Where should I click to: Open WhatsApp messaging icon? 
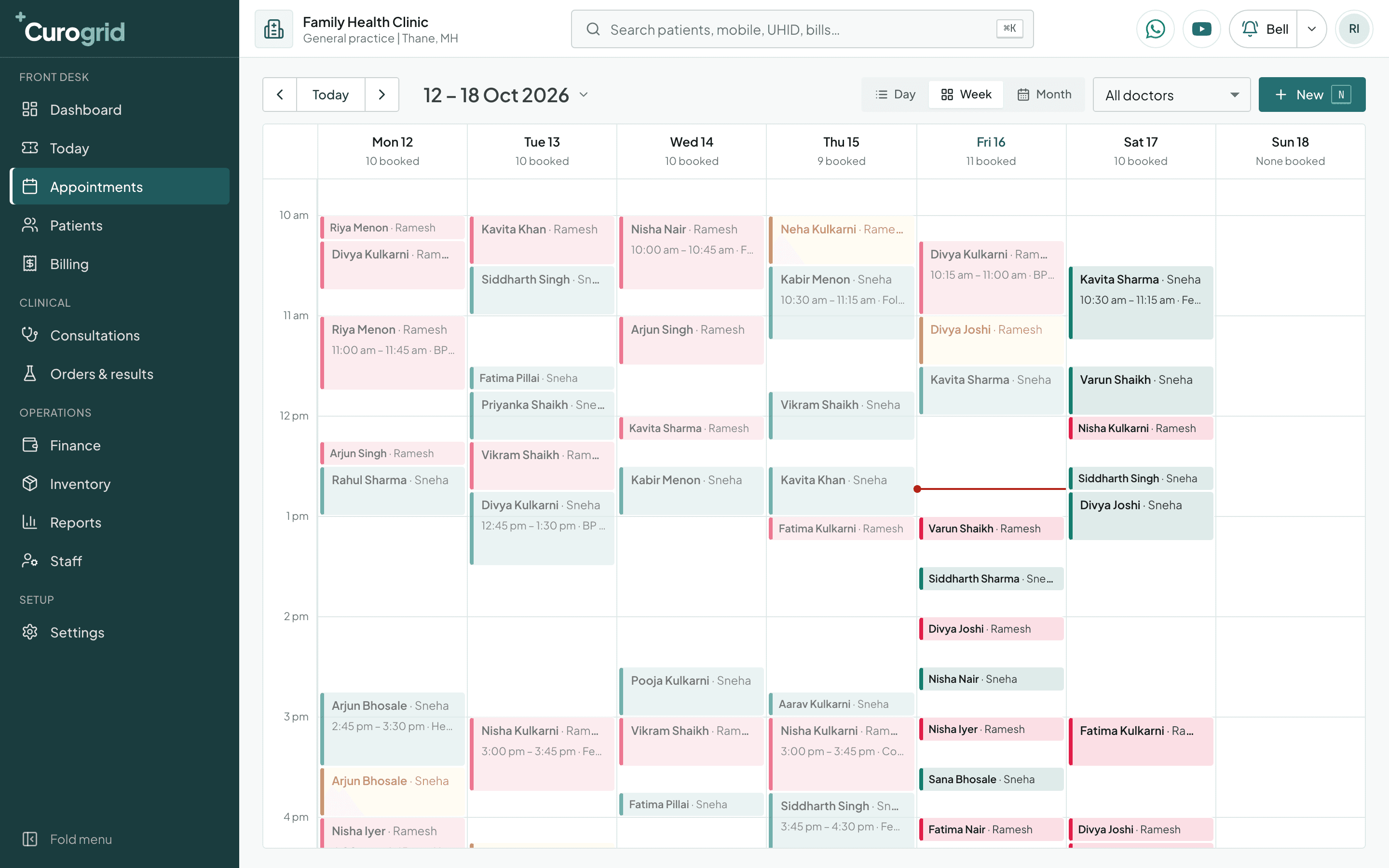(1155, 29)
